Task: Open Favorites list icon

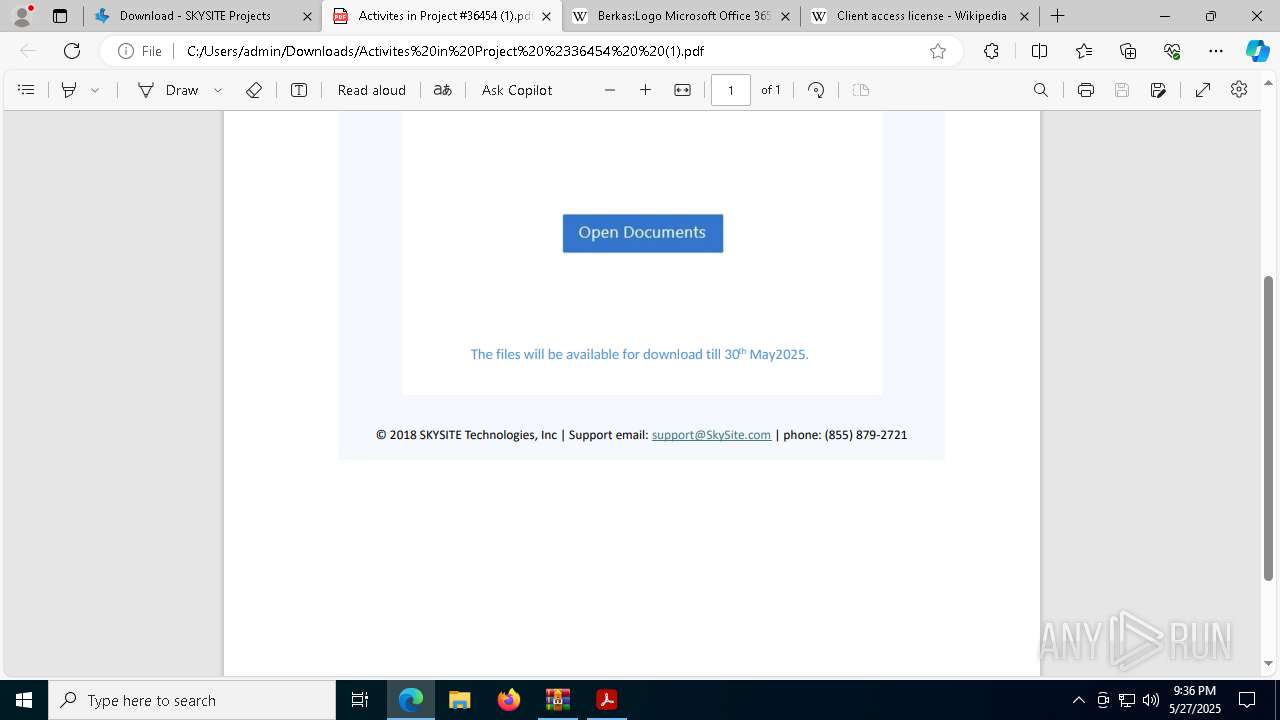Action: [1084, 51]
